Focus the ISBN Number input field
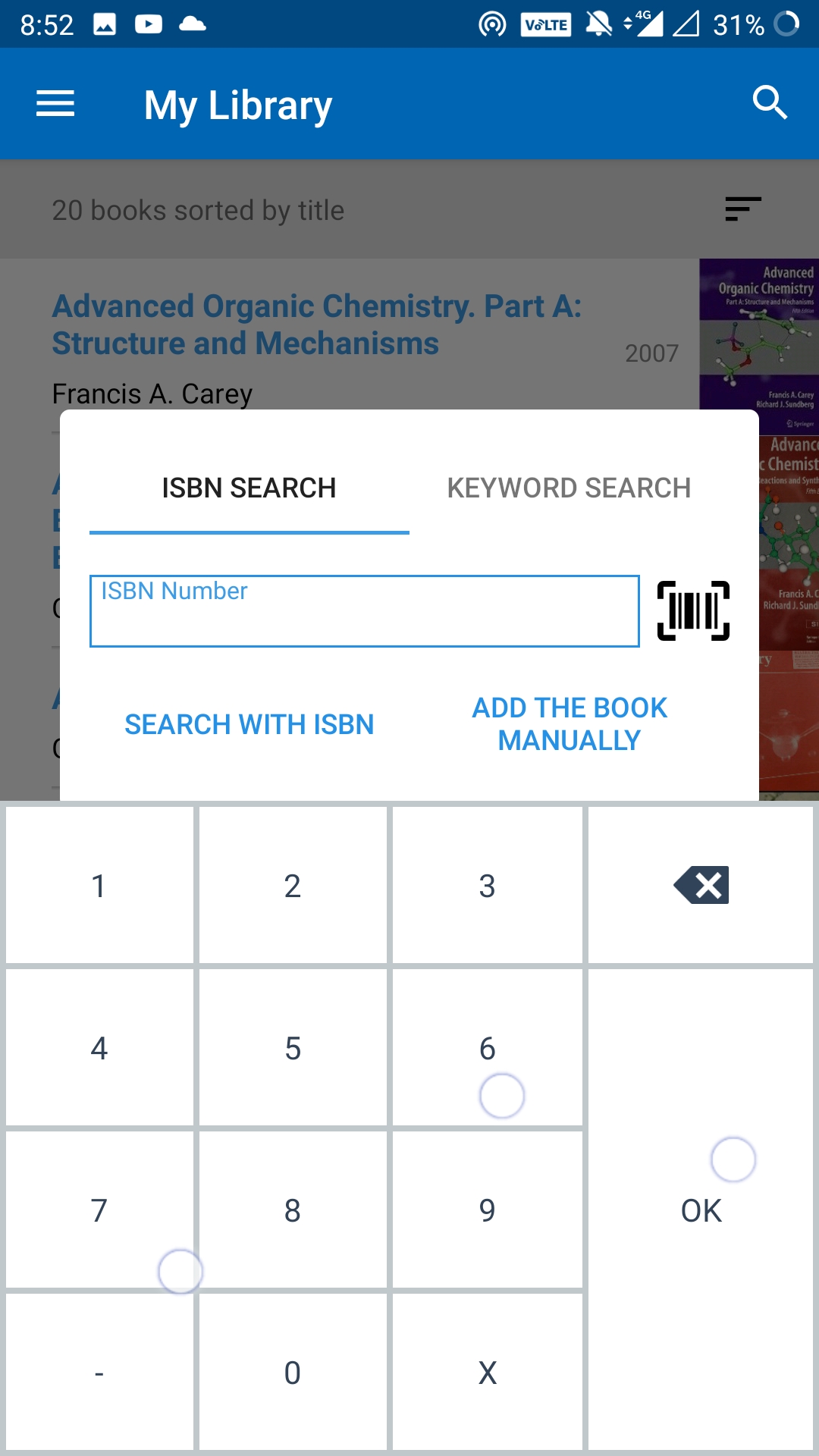This screenshot has width=819, height=1456. point(364,611)
